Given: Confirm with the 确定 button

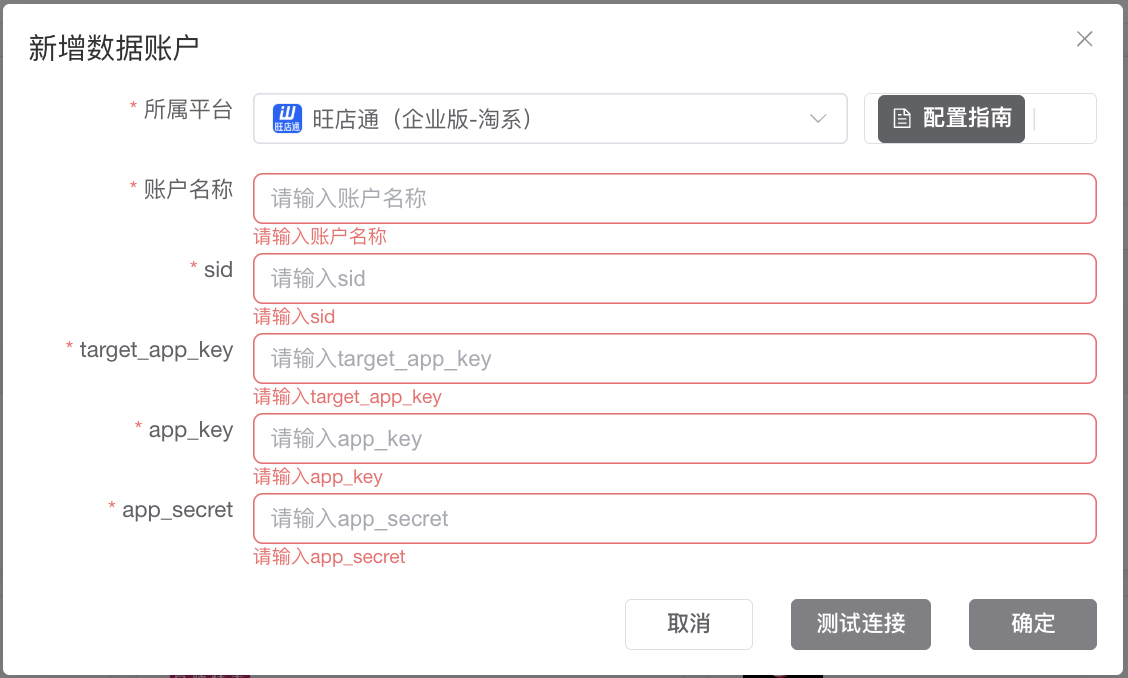Looking at the screenshot, I should click(1032, 624).
